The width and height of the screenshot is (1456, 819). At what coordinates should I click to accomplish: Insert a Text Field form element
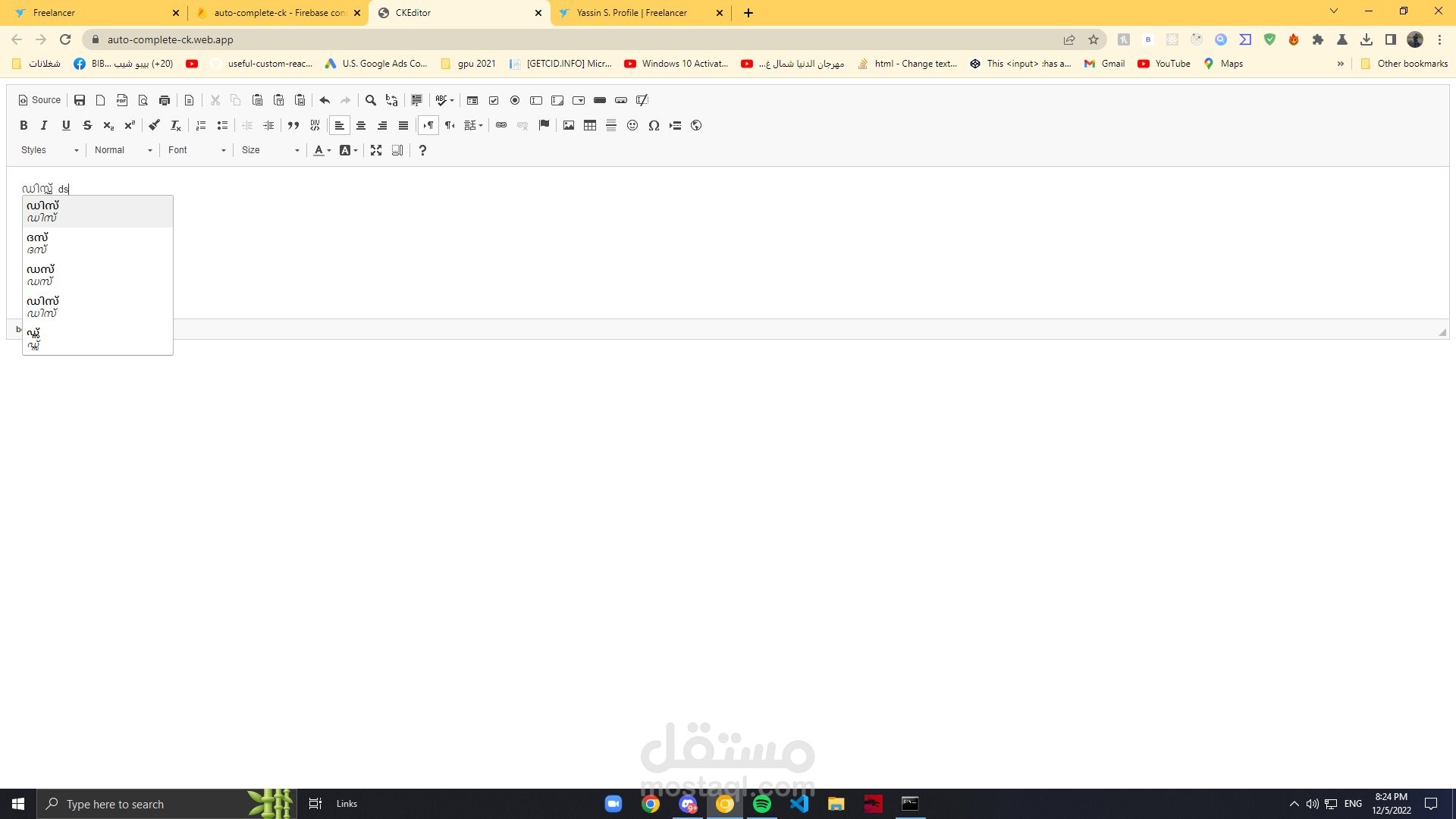point(536,100)
